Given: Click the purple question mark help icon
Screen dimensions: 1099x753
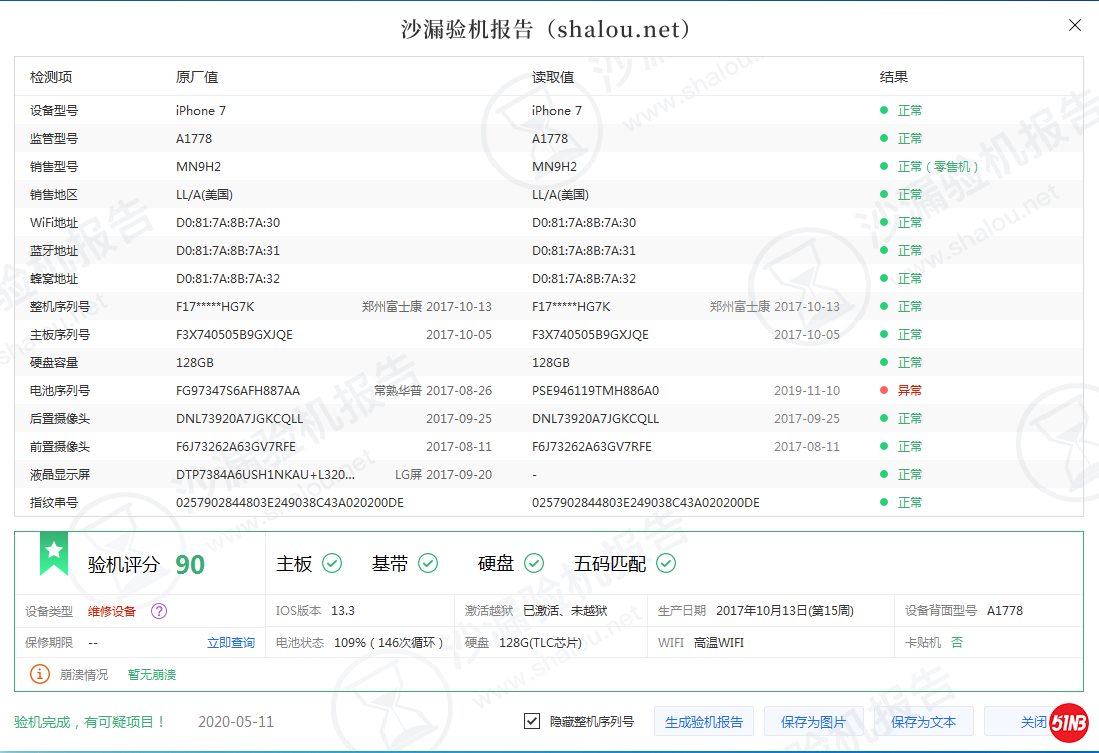Looking at the screenshot, I should point(159,611).
